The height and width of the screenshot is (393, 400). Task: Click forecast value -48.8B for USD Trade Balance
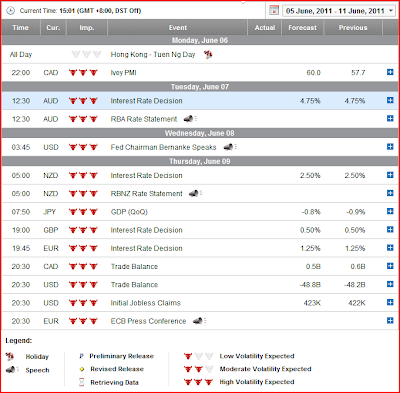[x=310, y=285]
